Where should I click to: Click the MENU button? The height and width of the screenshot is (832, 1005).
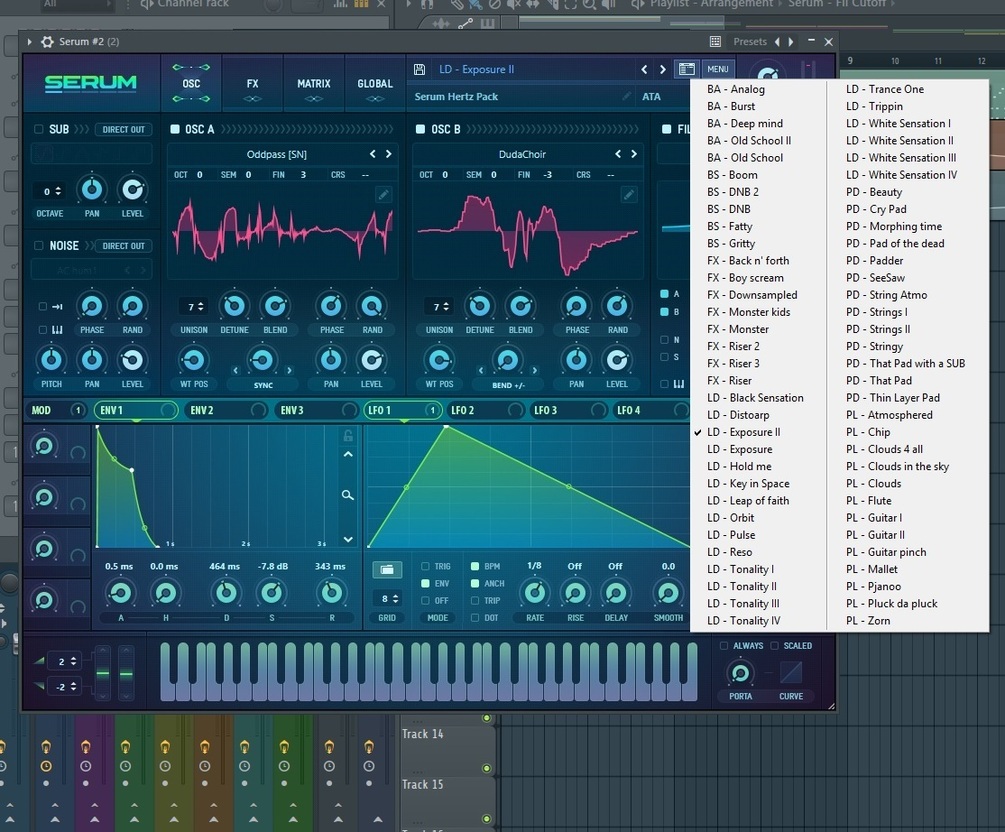point(717,69)
